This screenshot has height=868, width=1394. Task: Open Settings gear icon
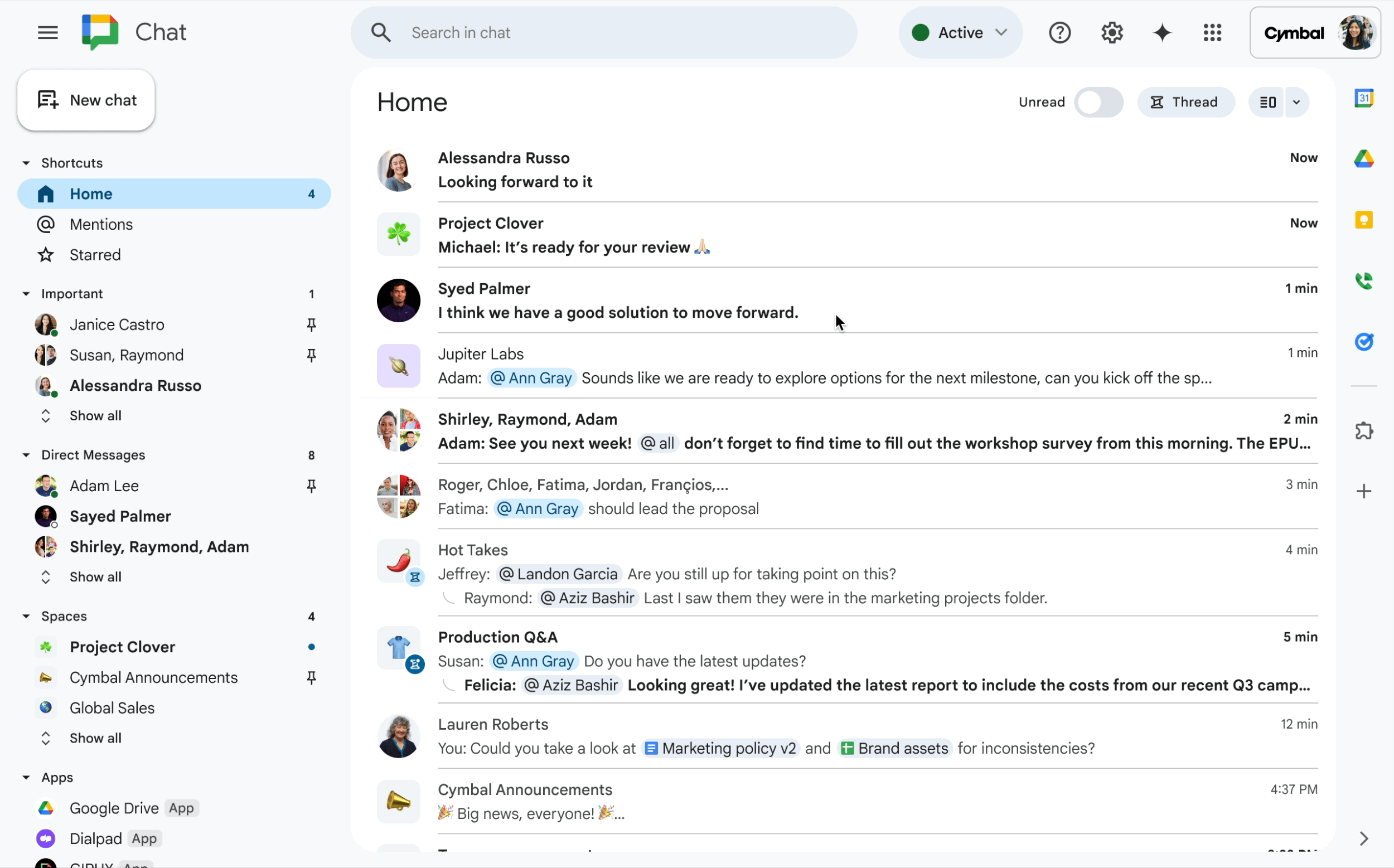tap(1111, 33)
